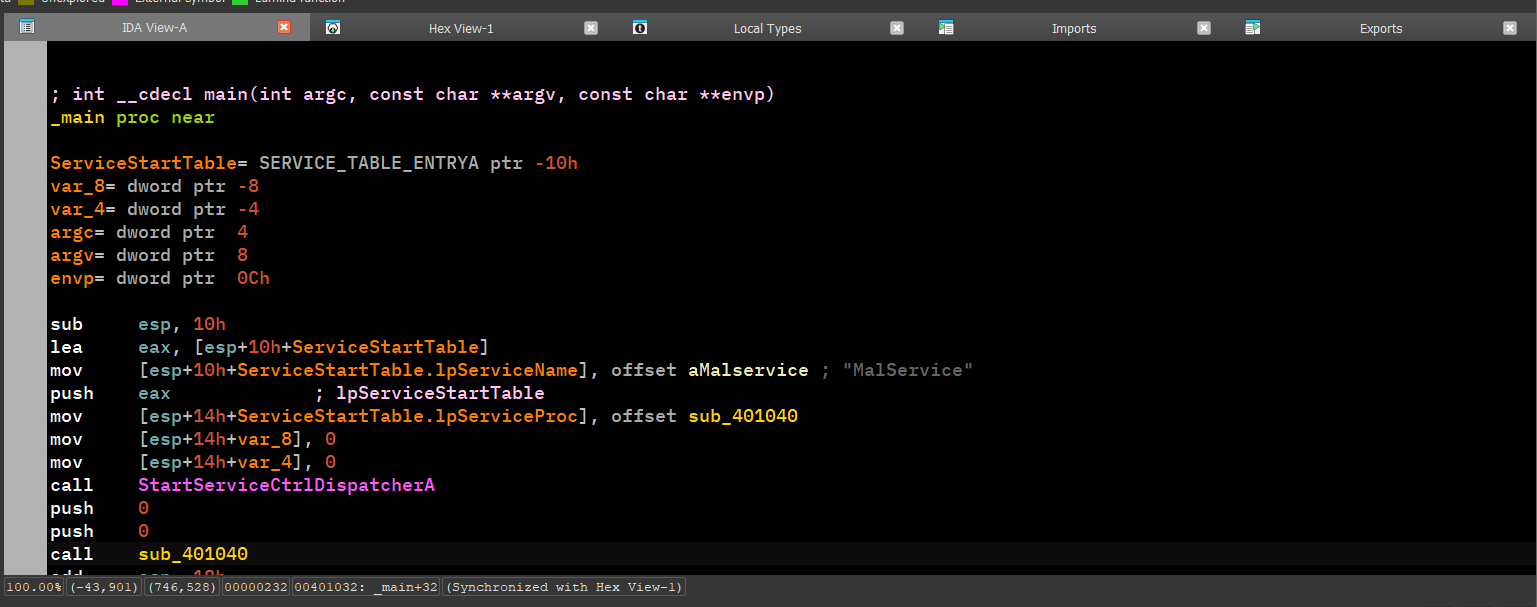The width and height of the screenshot is (1537, 607).
Task: Close the Local Types tab
Action: (x=897, y=28)
